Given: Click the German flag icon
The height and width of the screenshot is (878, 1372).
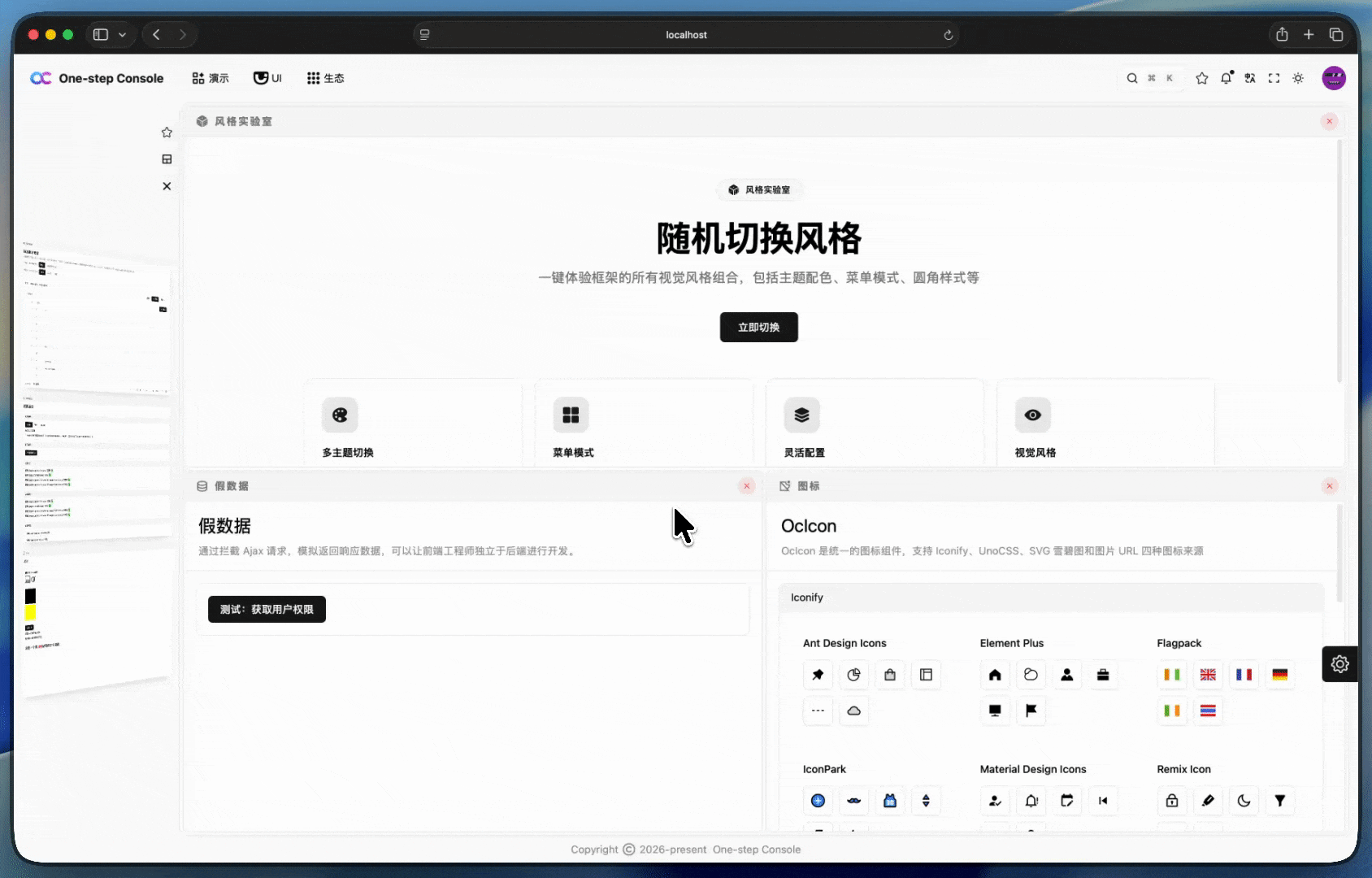Looking at the screenshot, I should point(1280,675).
